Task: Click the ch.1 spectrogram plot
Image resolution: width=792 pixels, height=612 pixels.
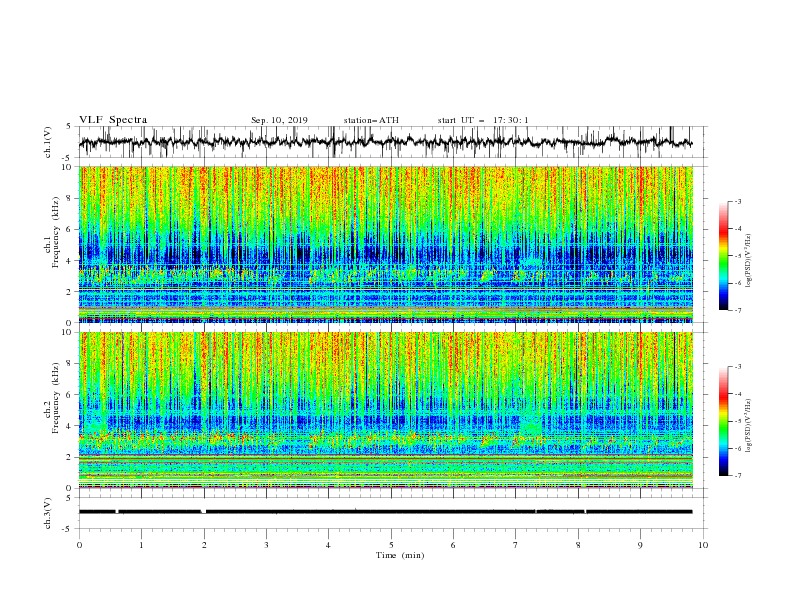Action: [386, 244]
